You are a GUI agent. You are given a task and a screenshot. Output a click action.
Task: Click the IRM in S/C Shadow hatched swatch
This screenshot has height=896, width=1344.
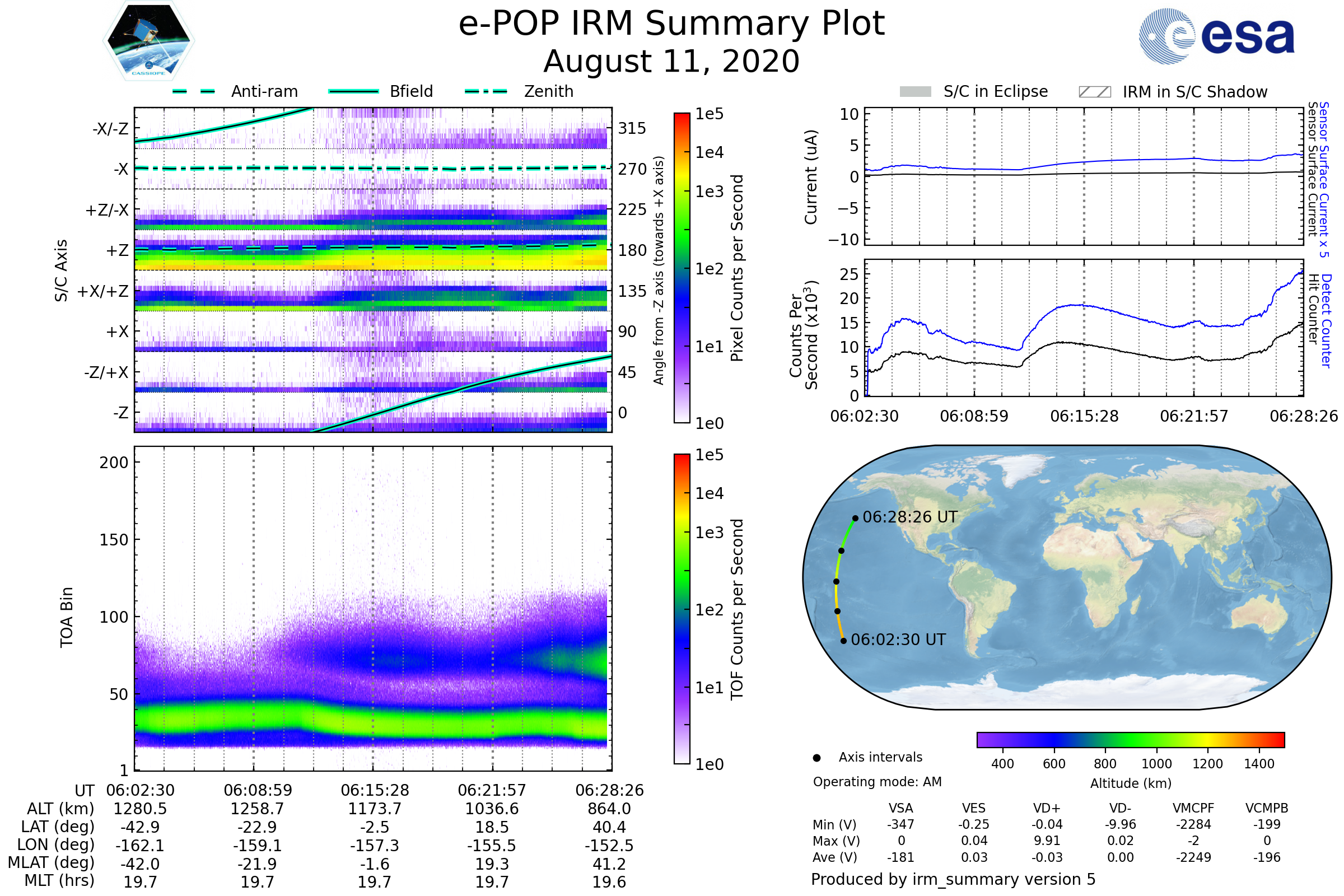[1094, 92]
